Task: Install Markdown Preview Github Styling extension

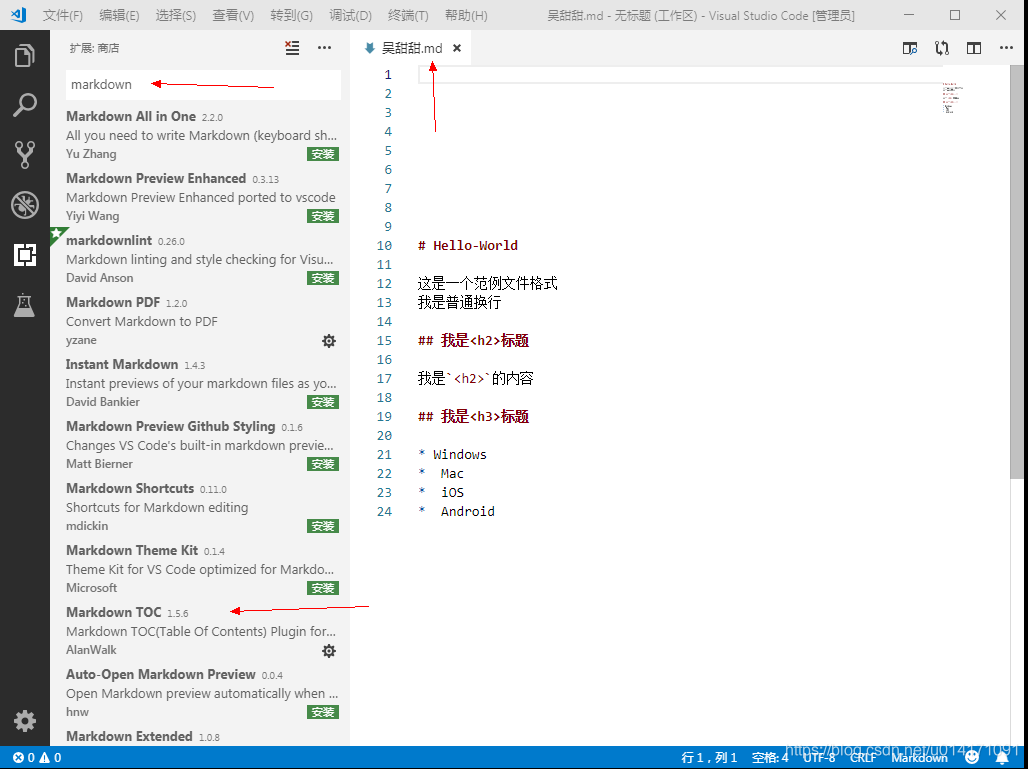Action: pyautogui.click(x=323, y=464)
